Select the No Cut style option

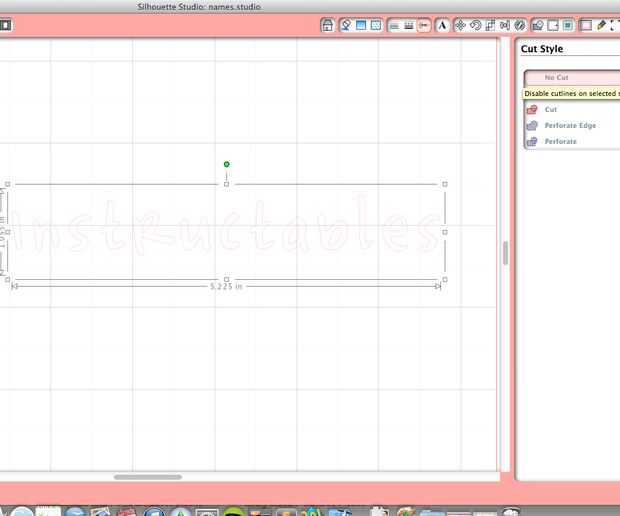(x=572, y=78)
